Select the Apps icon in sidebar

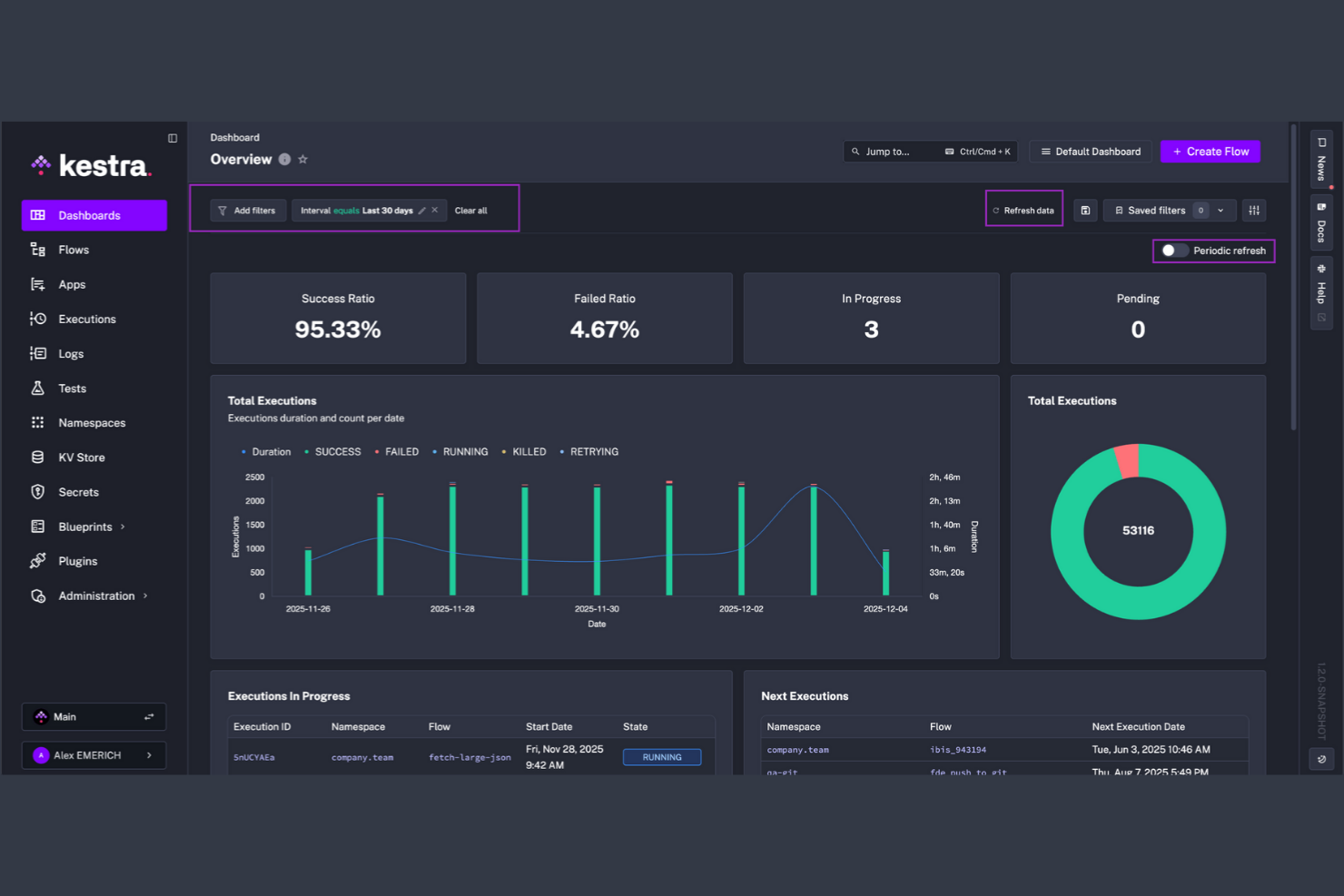[71, 284]
